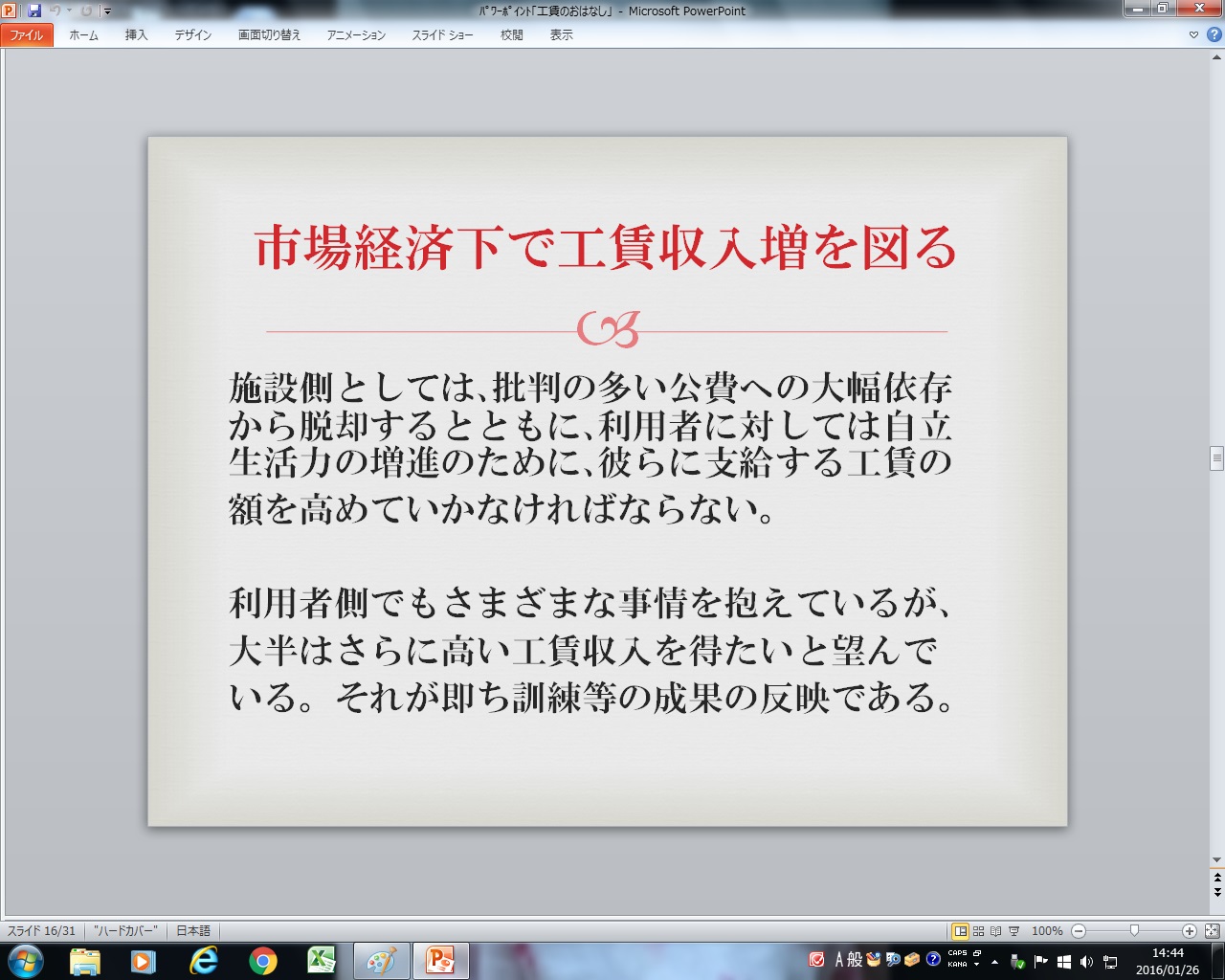Click the IME 般 conversion mode button
Image resolution: width=1225 pixels, height=980 pixels.
coord(856,959)
